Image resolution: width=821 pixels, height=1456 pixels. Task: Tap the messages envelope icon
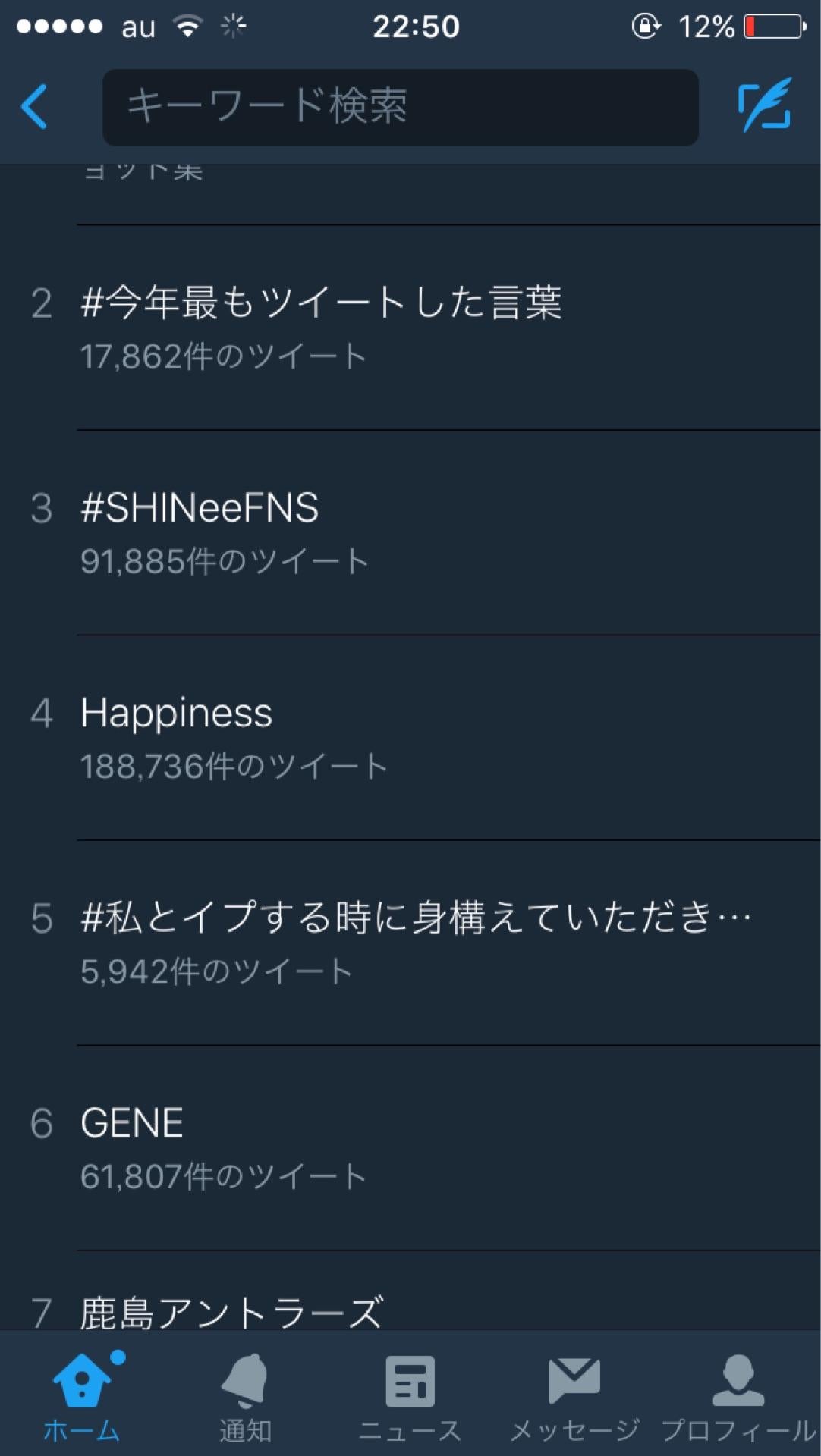[574, 1382]
